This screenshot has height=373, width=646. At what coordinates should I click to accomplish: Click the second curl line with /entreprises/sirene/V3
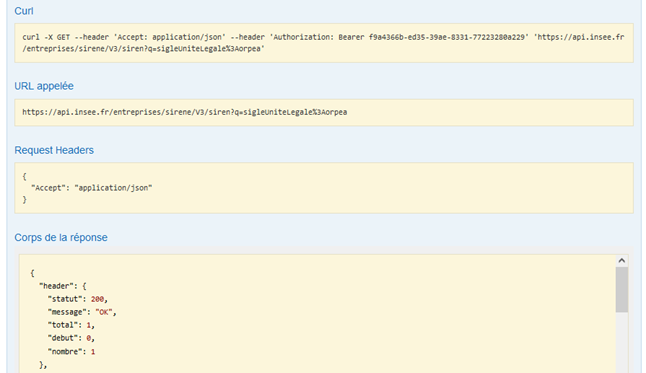point(143,49)
